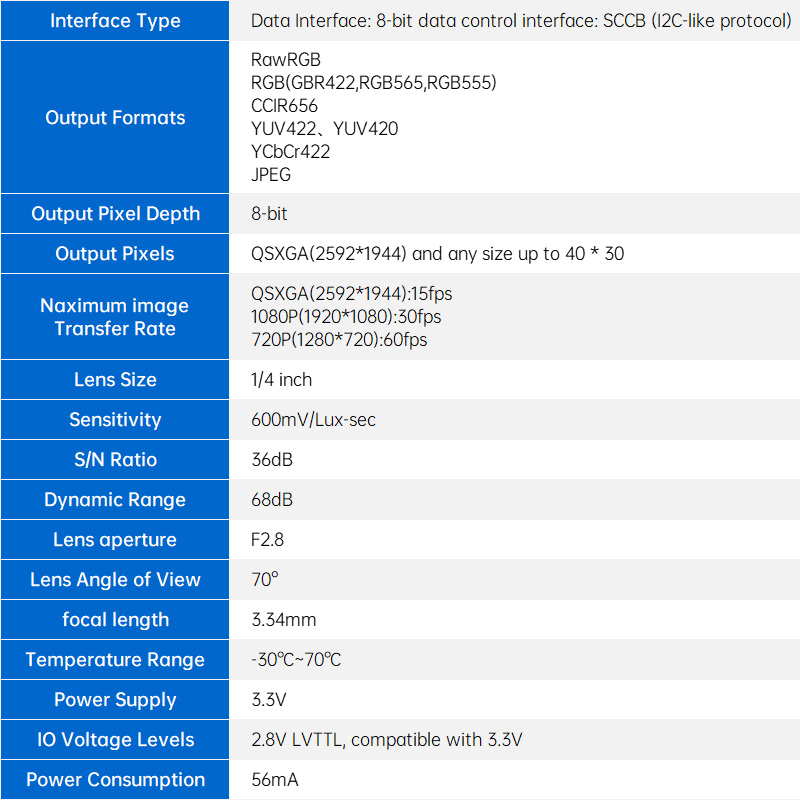Click the 'Naximum image Transfer Rate' label
Screen dimensions: 800x800
(115, 317)
